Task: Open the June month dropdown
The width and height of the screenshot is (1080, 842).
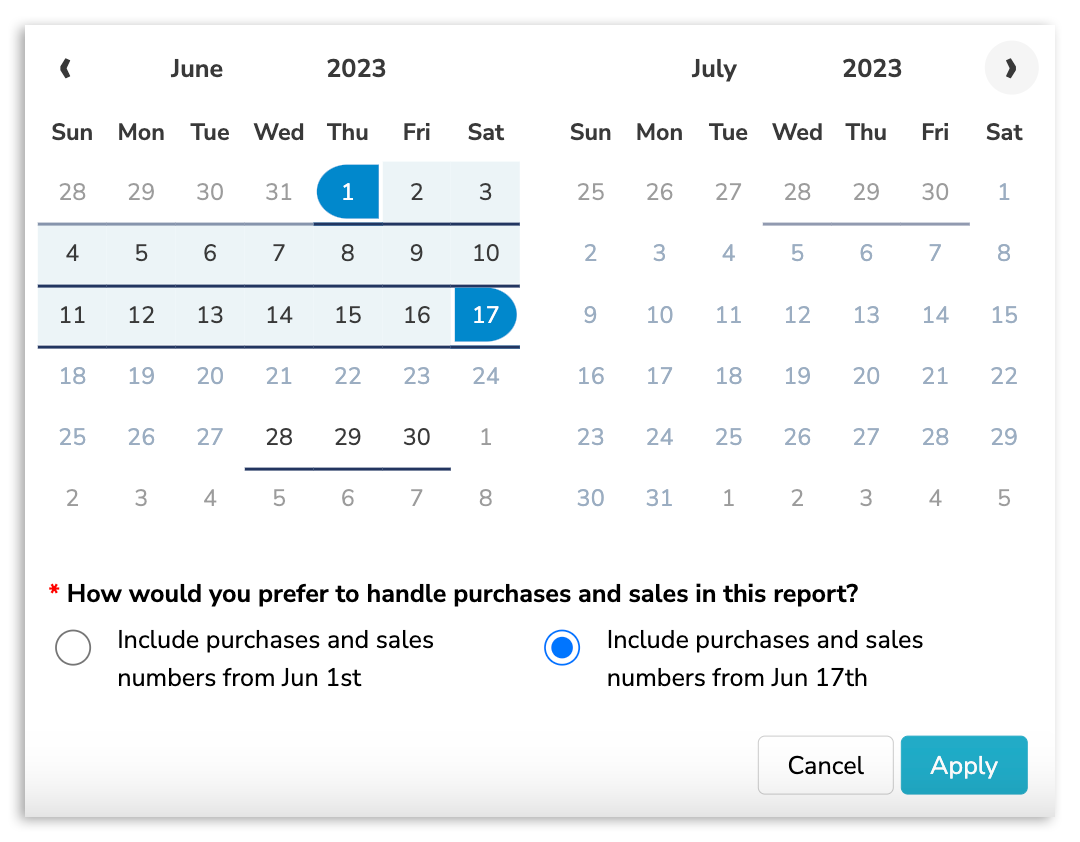Action: click(x=196, y=69)
